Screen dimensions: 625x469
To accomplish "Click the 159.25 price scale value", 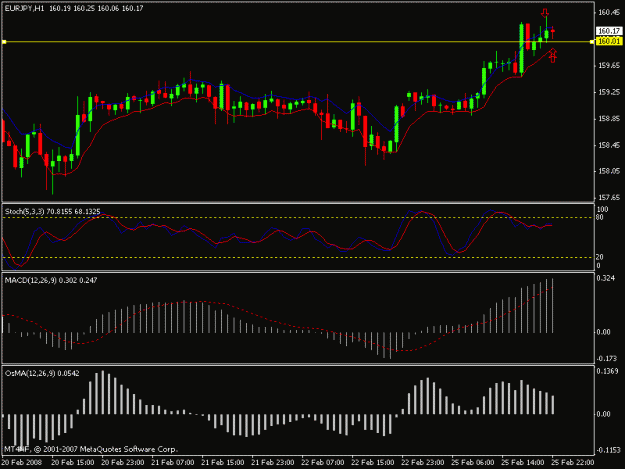I will tap(609, 92).
